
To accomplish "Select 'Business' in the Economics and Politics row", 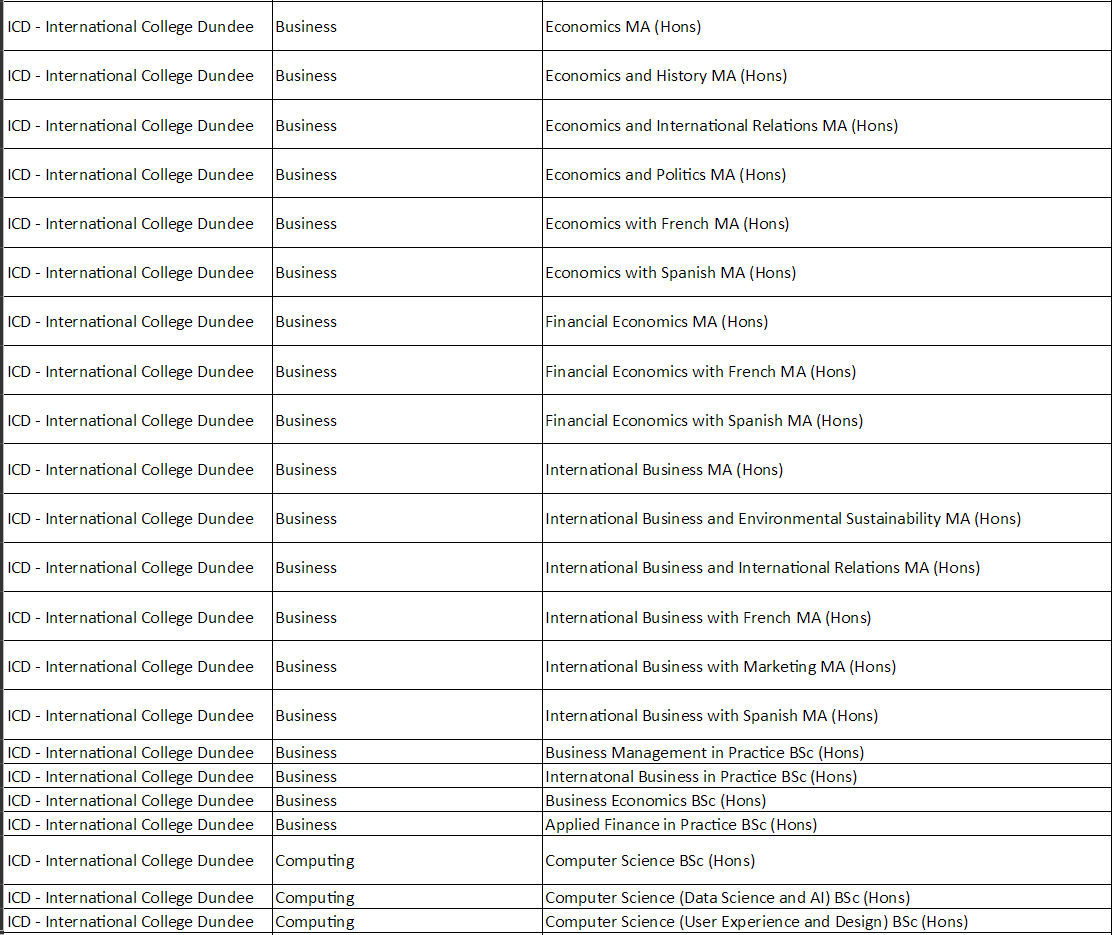I will pos(306,174).
